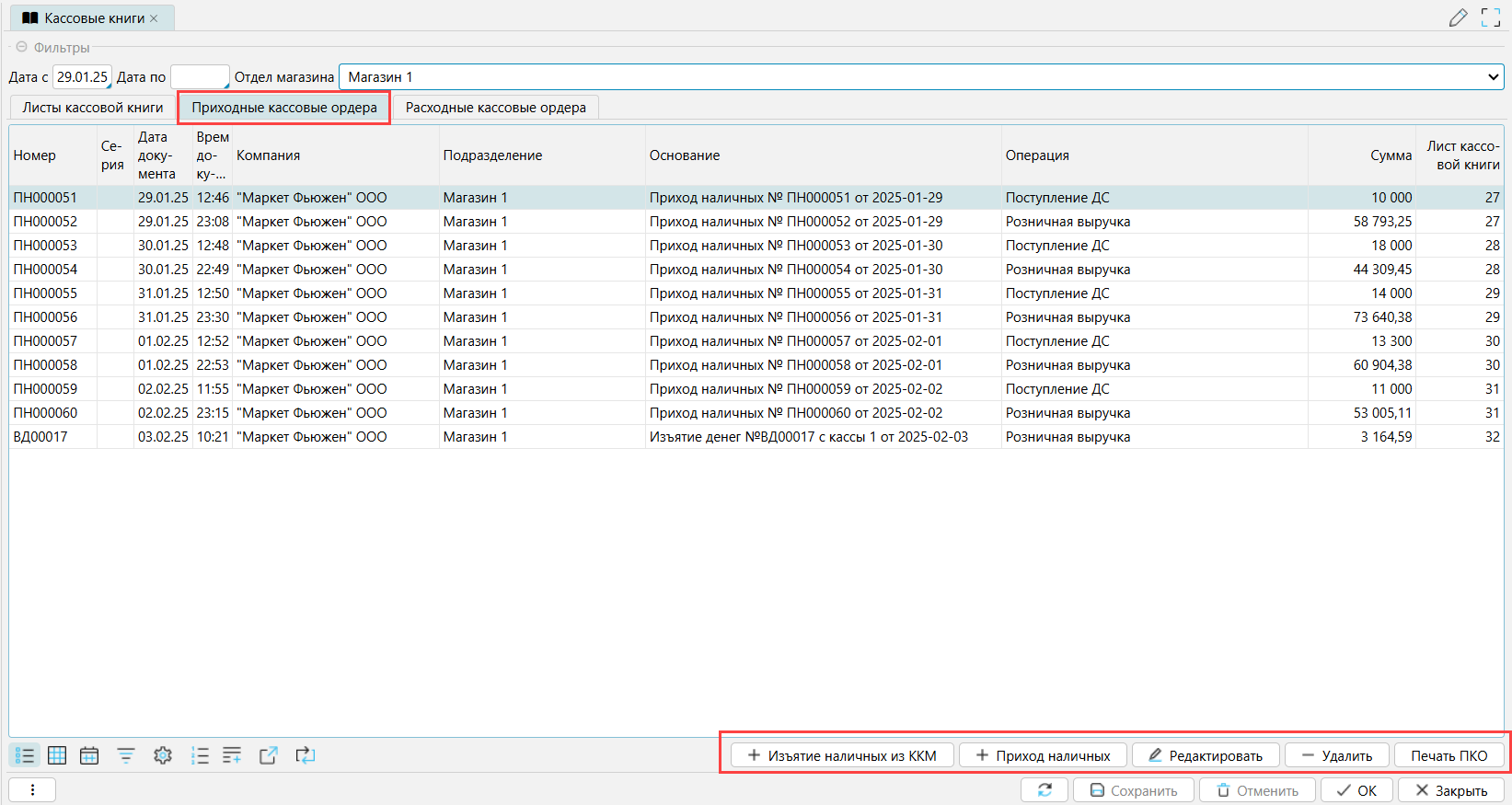Toggle numbered rows list icon
The image size is (1512, 805).
200,755
